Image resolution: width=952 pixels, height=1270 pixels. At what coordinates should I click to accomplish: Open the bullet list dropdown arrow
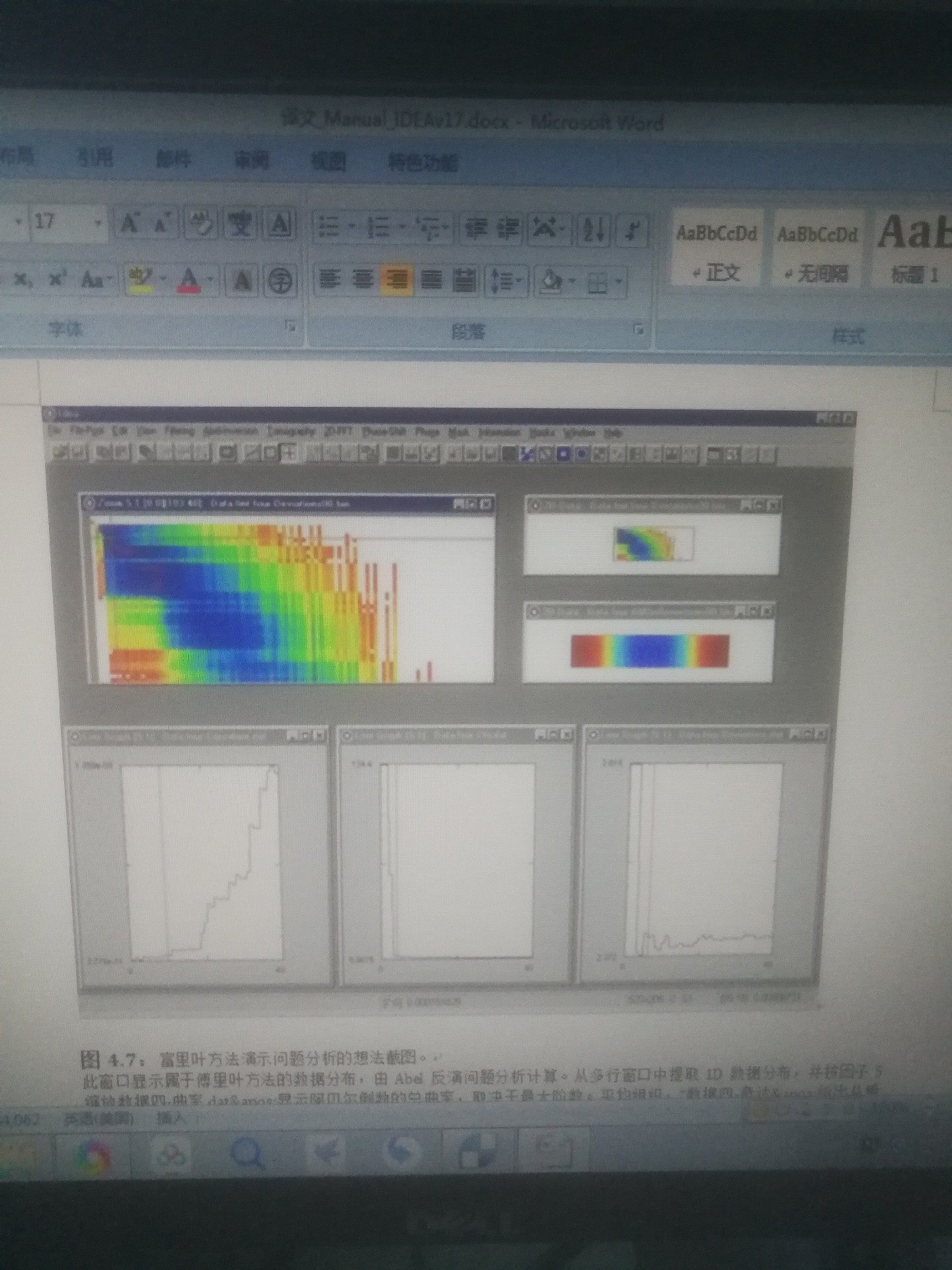click(352, 228)
